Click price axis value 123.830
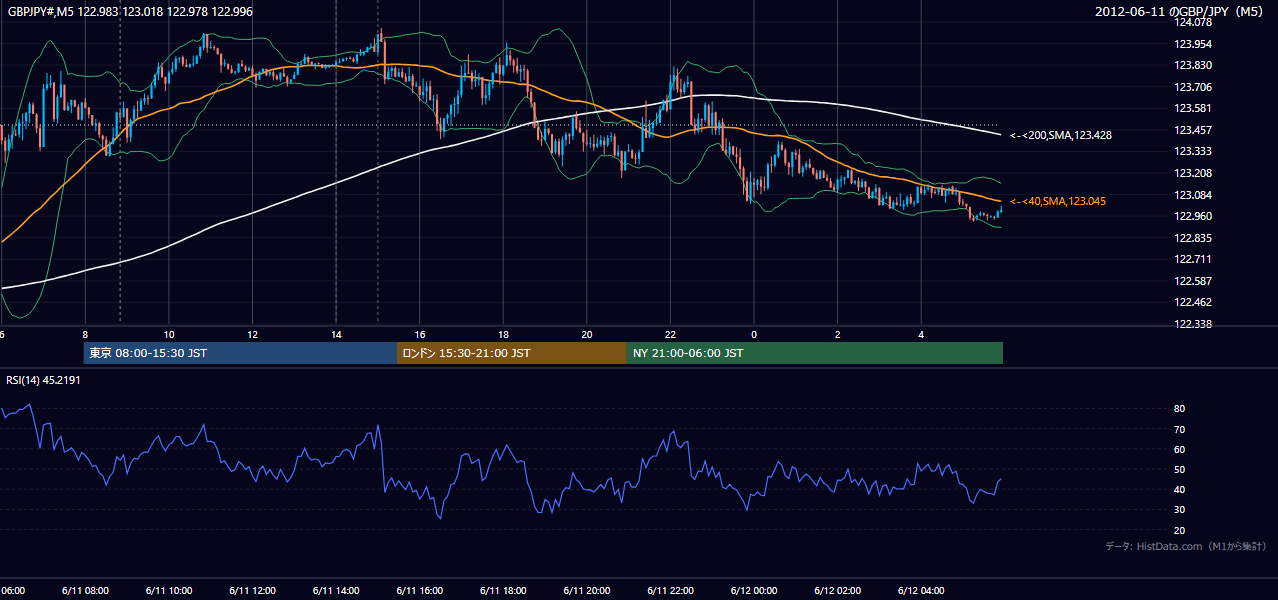The width and height of the screenshot is (1278, 600). (x=1194, y=66)
